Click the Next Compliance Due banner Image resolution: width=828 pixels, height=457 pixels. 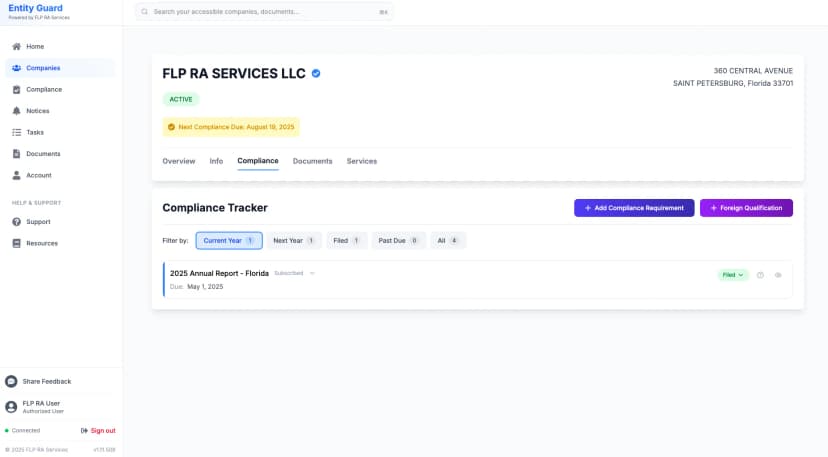(x=231, y=127)
